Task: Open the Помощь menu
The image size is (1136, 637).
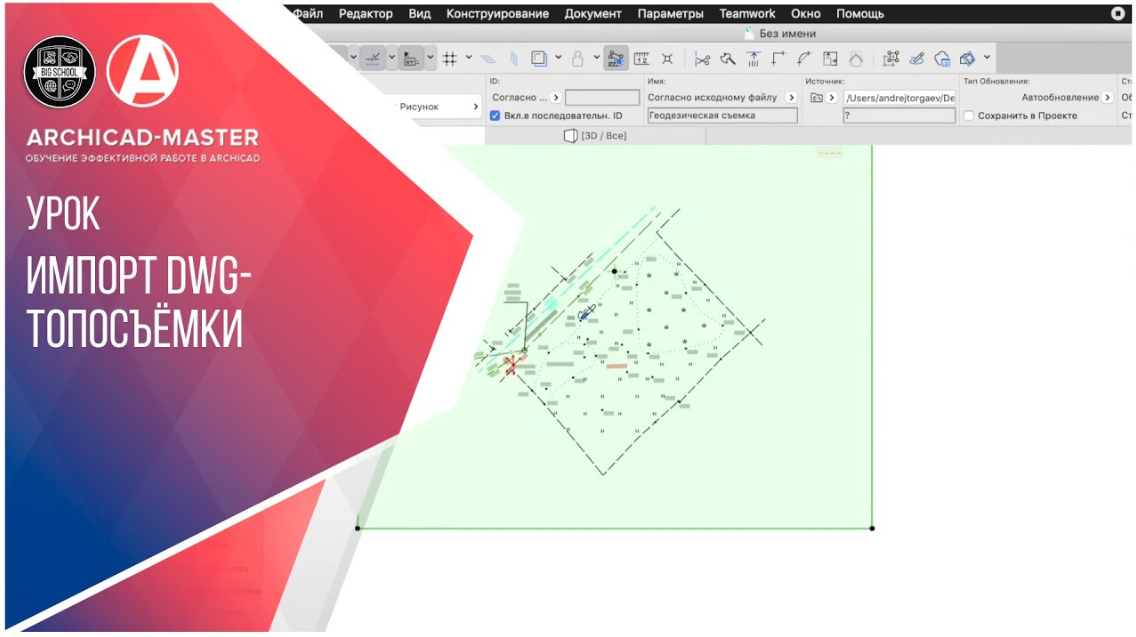Action: [860, 13]
